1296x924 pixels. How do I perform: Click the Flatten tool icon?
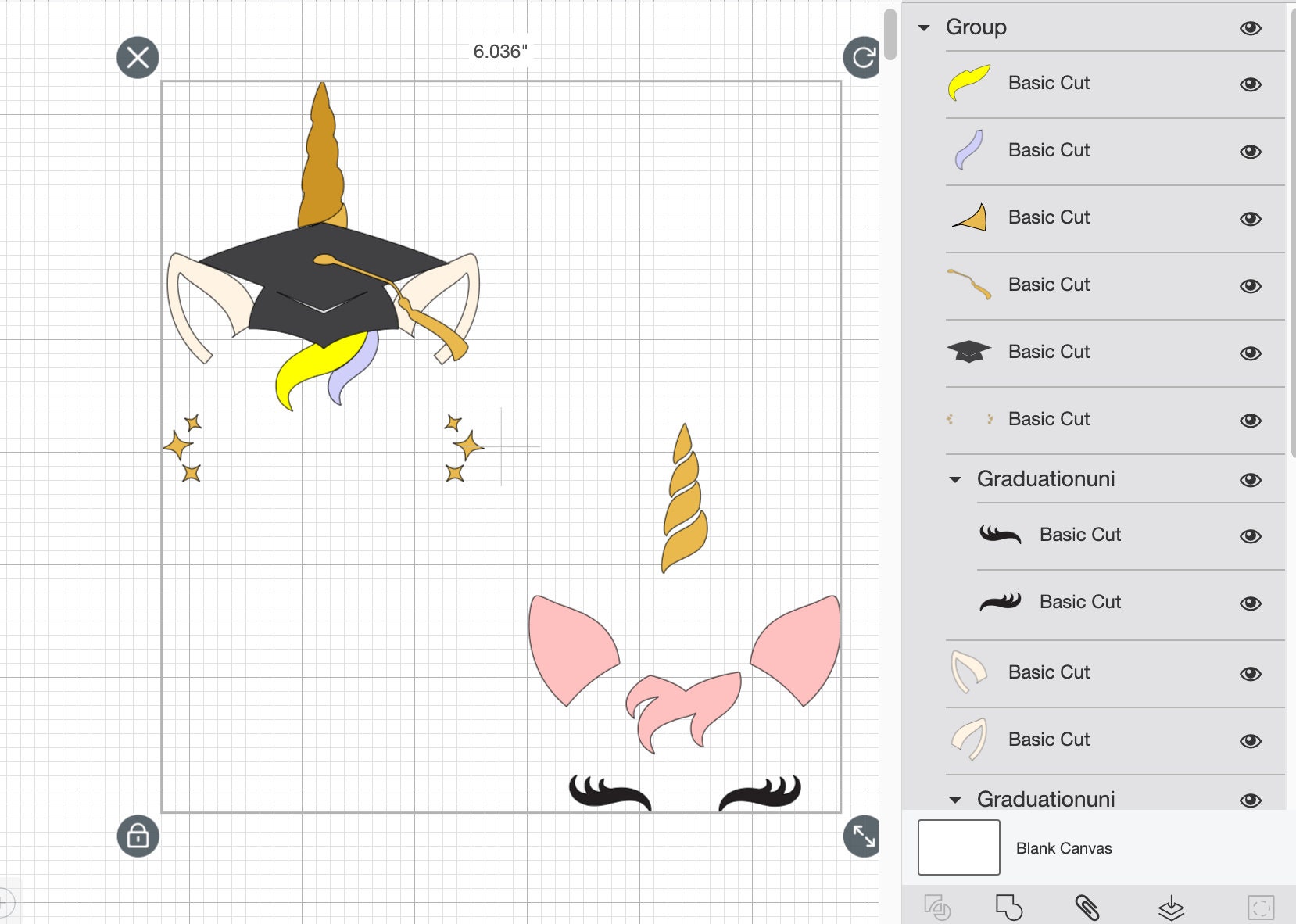[x=1169, y=907]
